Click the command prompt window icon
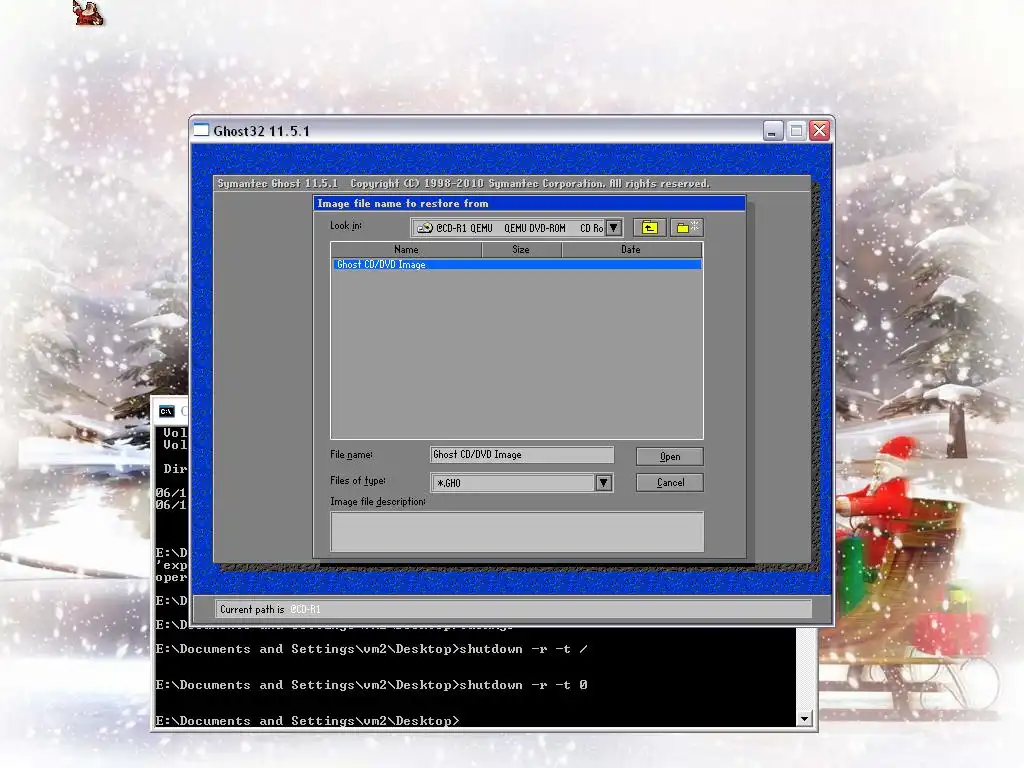The height and width of the screenshot is (768, 1024). [x=167, y=411]
